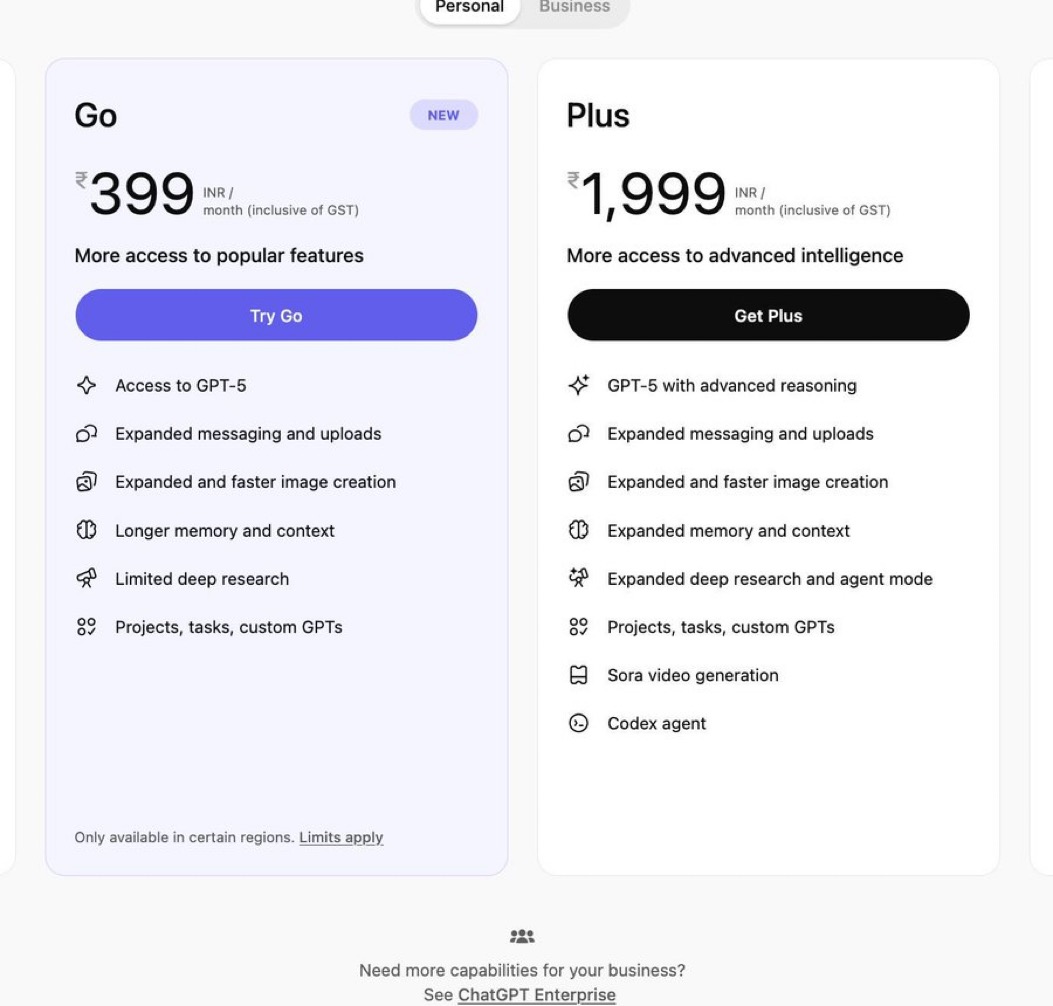Click the Codex agent icon

point(578,723)
